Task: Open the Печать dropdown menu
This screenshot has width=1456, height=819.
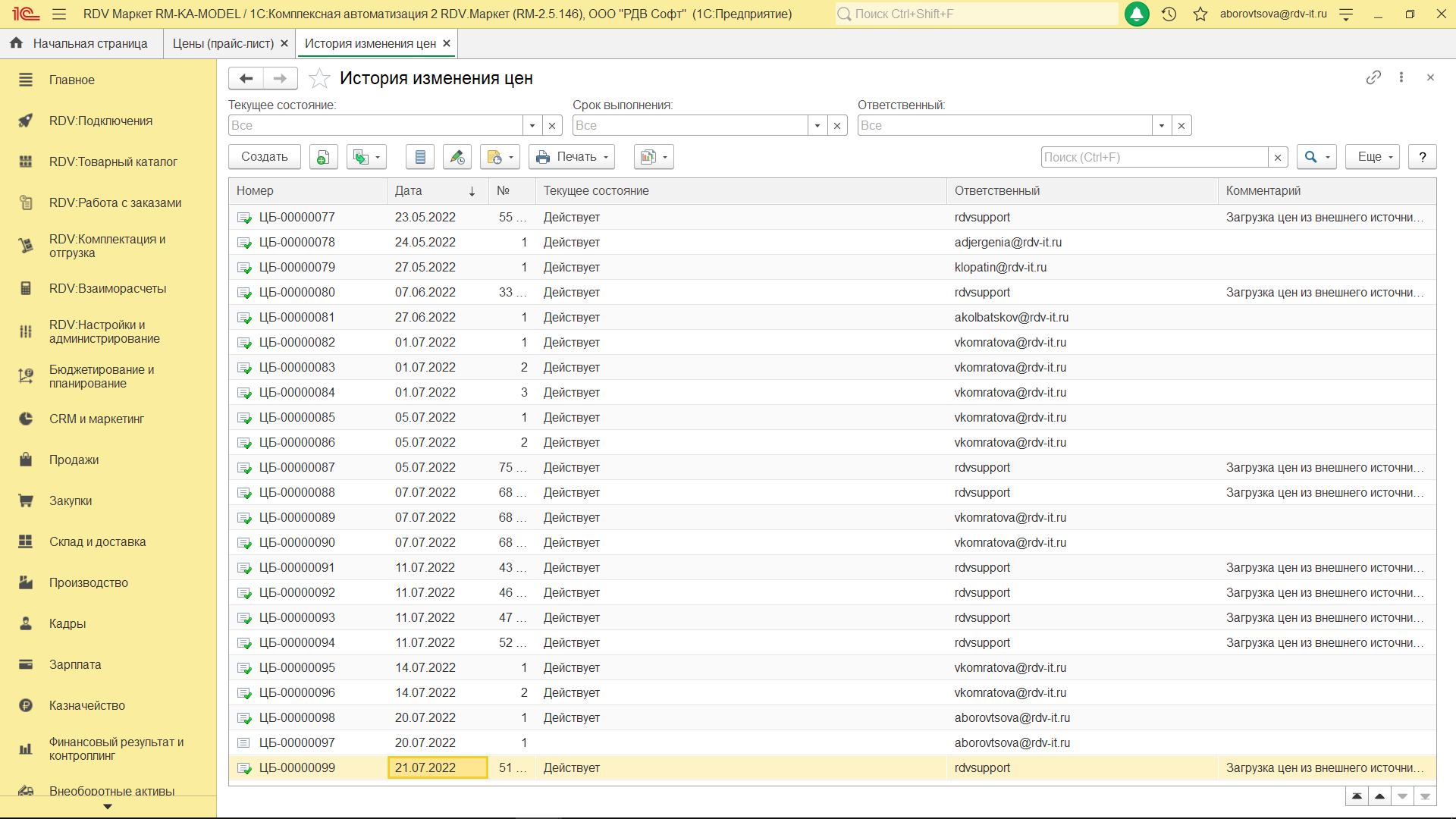Action: 572,157
